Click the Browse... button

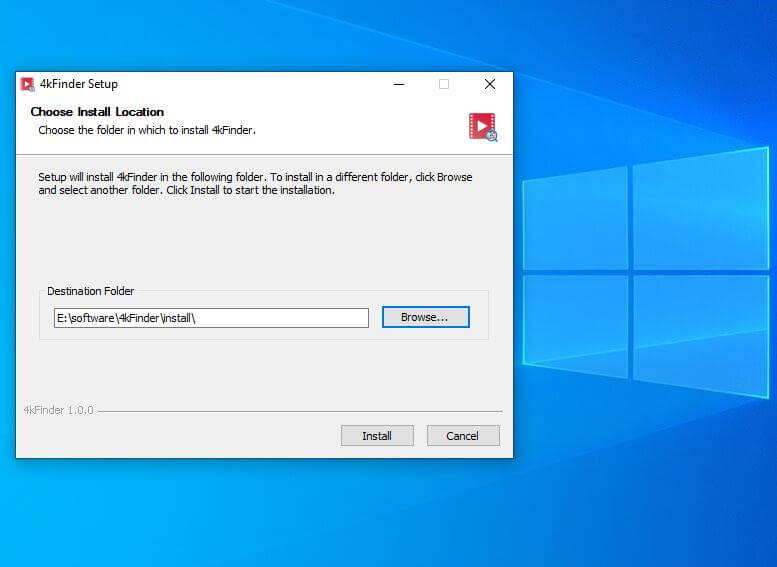click(425, 317)
